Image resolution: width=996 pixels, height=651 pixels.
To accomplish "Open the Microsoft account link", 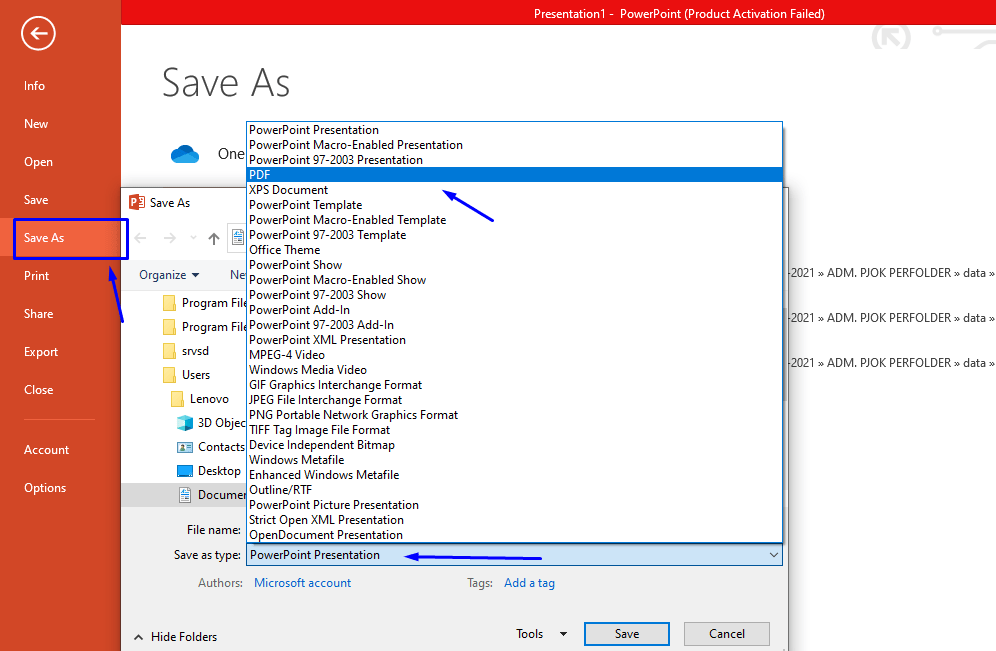I will (302, 582).
